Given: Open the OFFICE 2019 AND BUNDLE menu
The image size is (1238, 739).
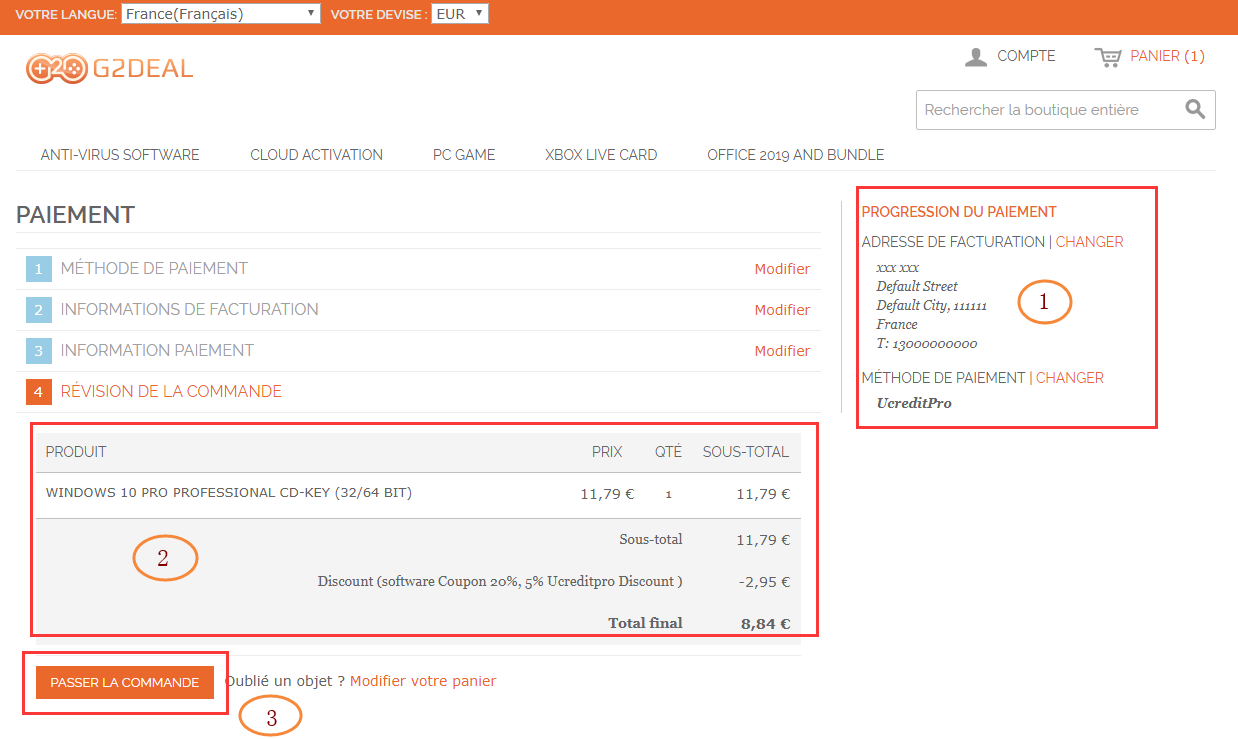Looking at the screenshot, I should pos(795,155).
